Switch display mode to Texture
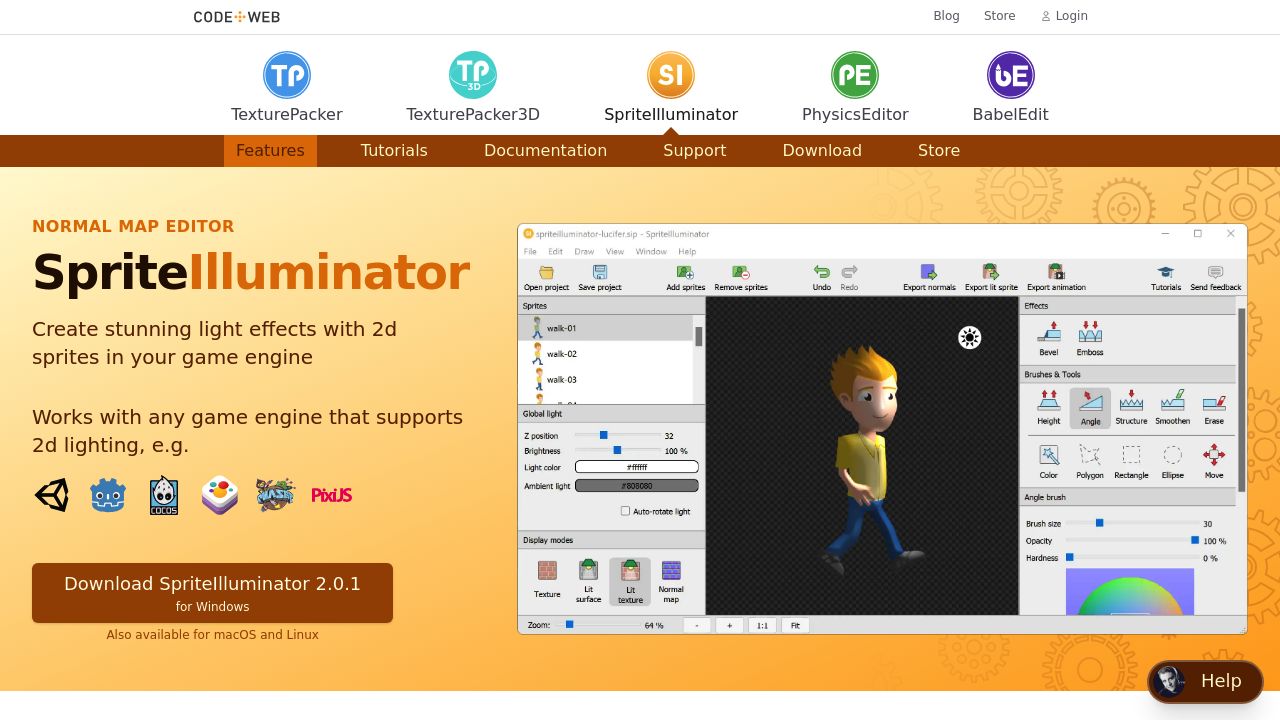 [x=547, y=571]
